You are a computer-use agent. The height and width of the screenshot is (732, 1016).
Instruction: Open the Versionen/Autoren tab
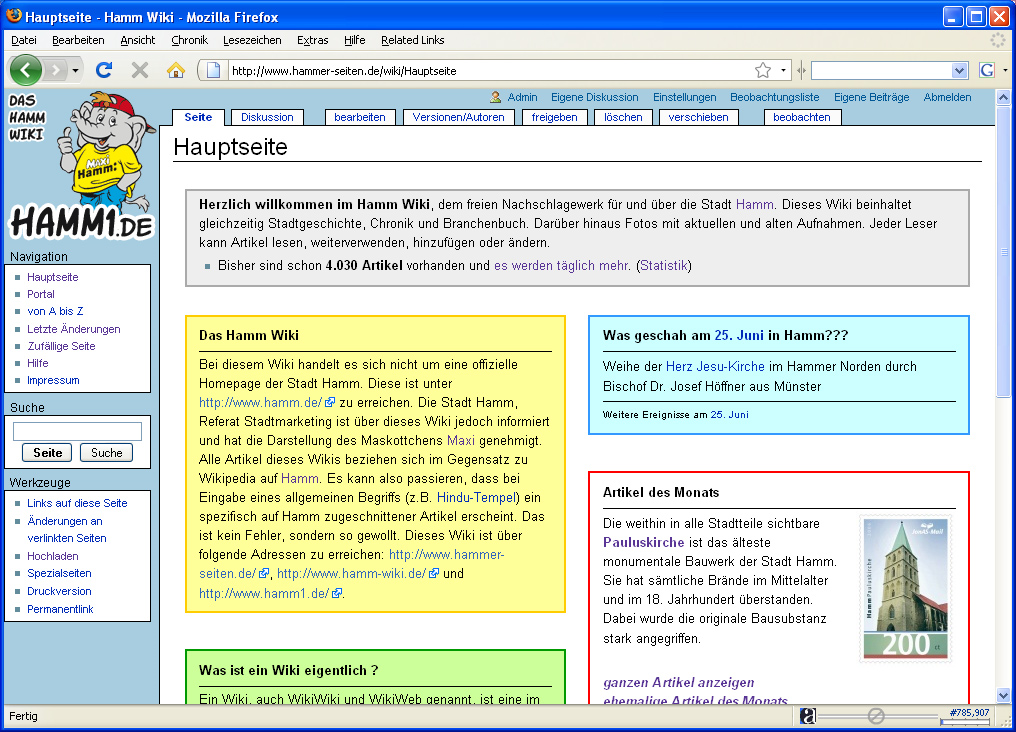coord(459,117)
